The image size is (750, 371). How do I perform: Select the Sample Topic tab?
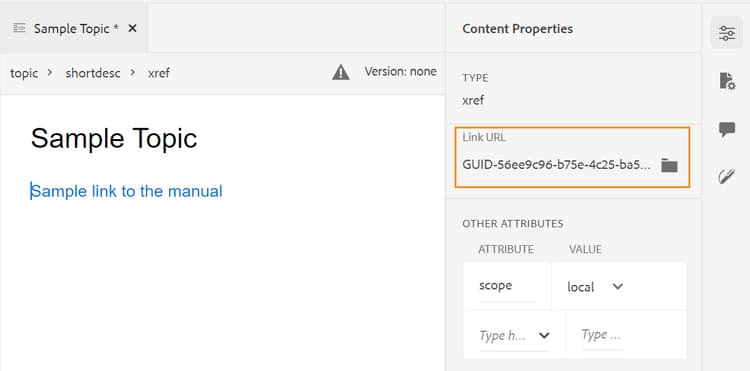tap(74, 29)
